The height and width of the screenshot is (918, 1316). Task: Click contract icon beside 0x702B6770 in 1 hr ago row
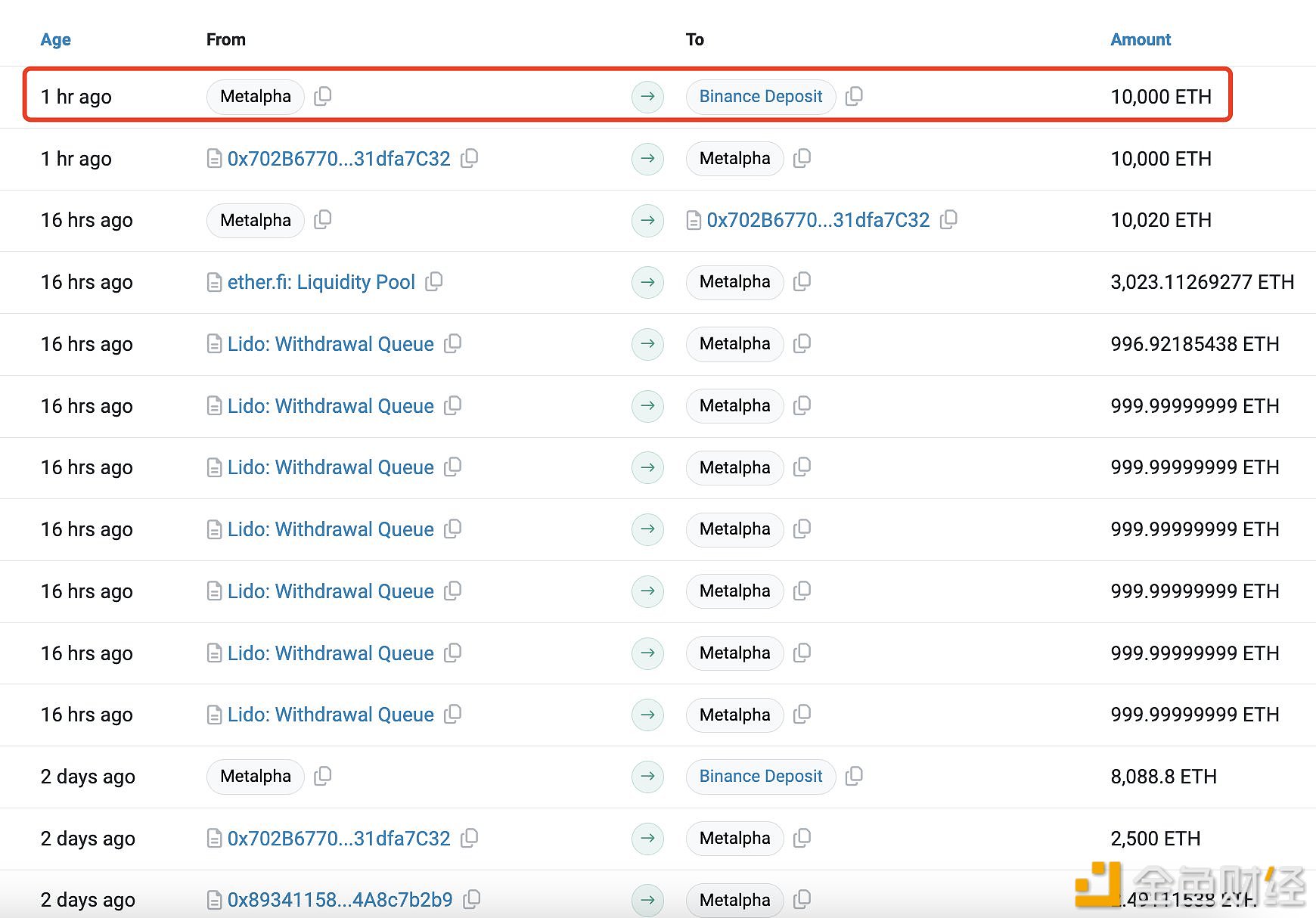pyautogui.click(x=214, y=159)
